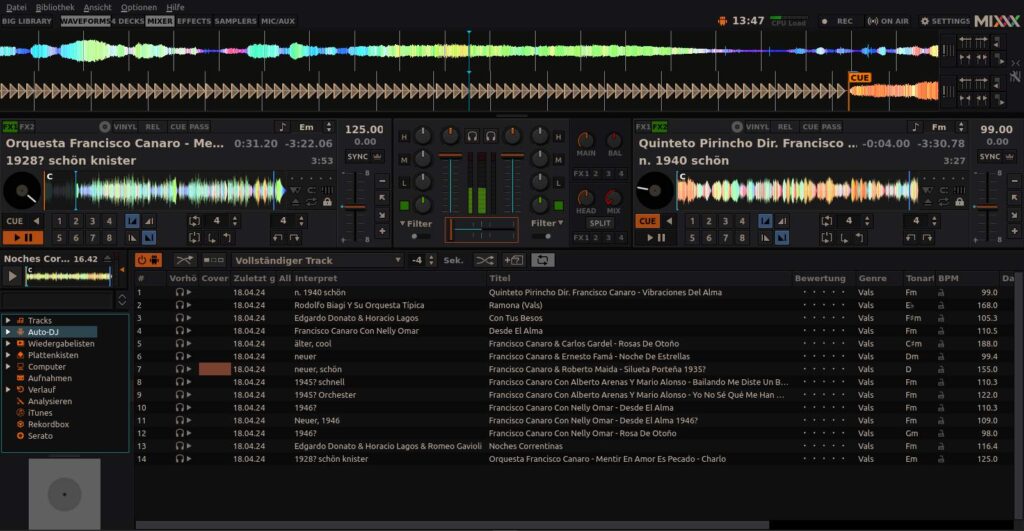Image resolution: width=1024 pixels, height=531 pixels.
Task: Switch to BIG LIBRARY view
Action: pos(27,21)
